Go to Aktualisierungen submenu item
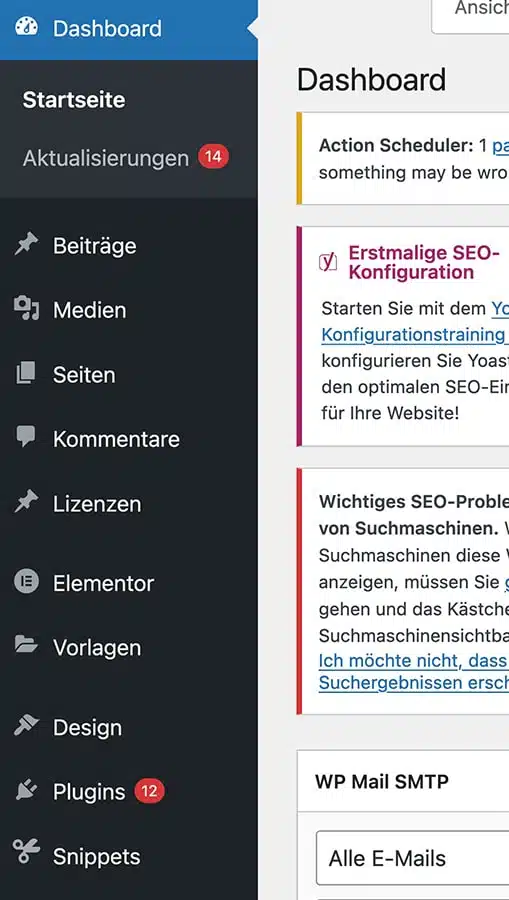The image size is (509, 900). click(106, 158)
